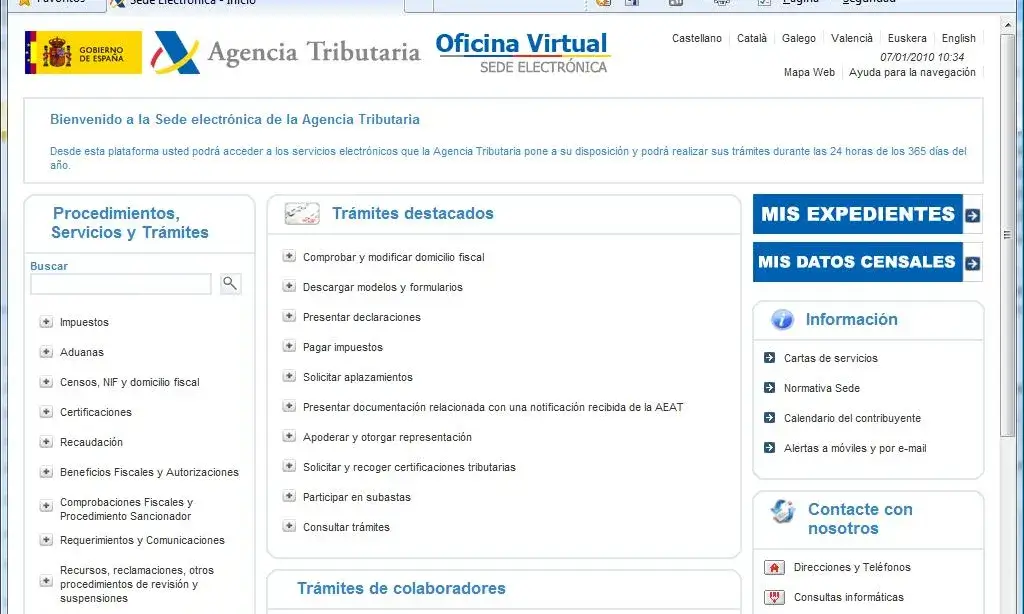Expand the Impuestos tree node
The width and height of the screenshot is (1024, 614).
click(46, 321)
